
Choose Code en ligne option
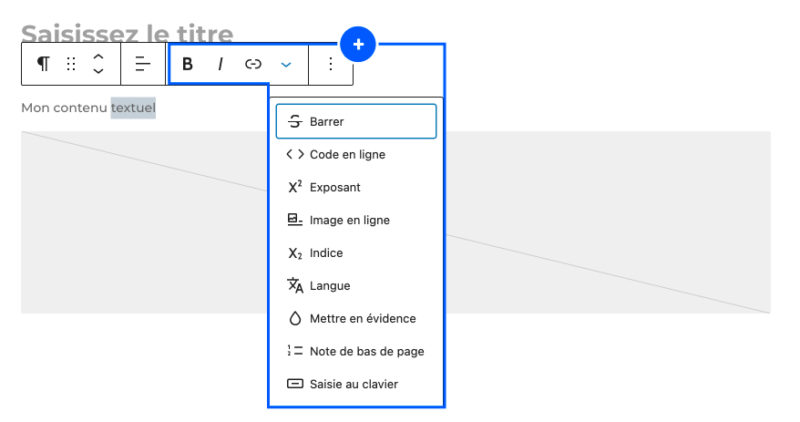point(356,154)
